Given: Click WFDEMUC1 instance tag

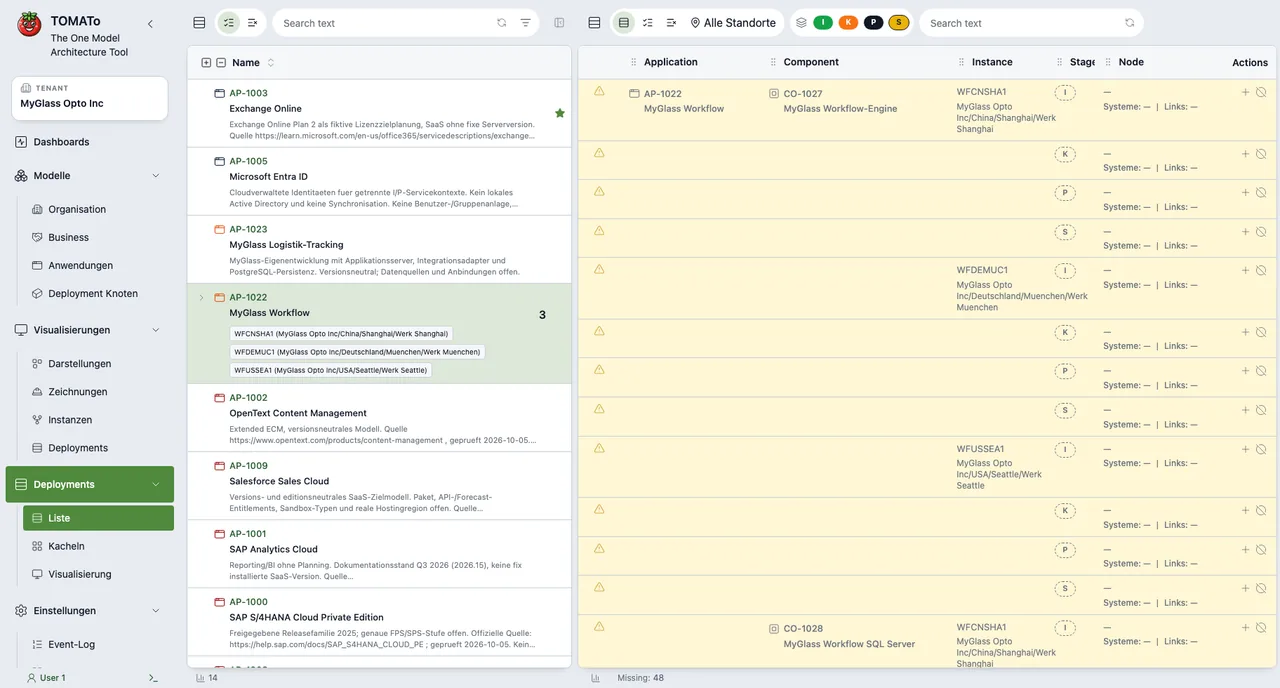Looking at the screenshot, I should tap(357, 352).
